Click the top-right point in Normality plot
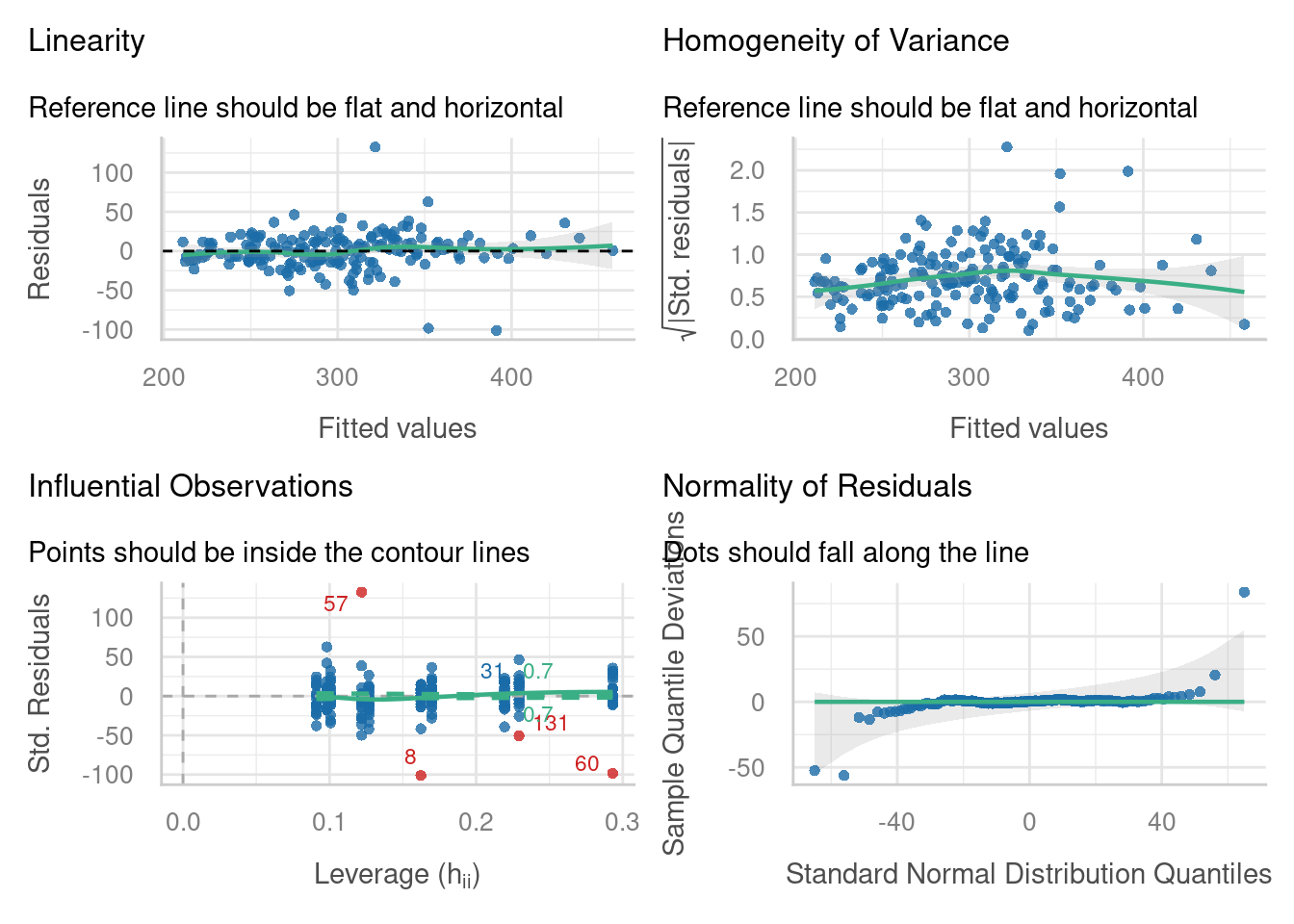Image resolution: width=1294 pixels, height=924 pixels. [1244, 592]
